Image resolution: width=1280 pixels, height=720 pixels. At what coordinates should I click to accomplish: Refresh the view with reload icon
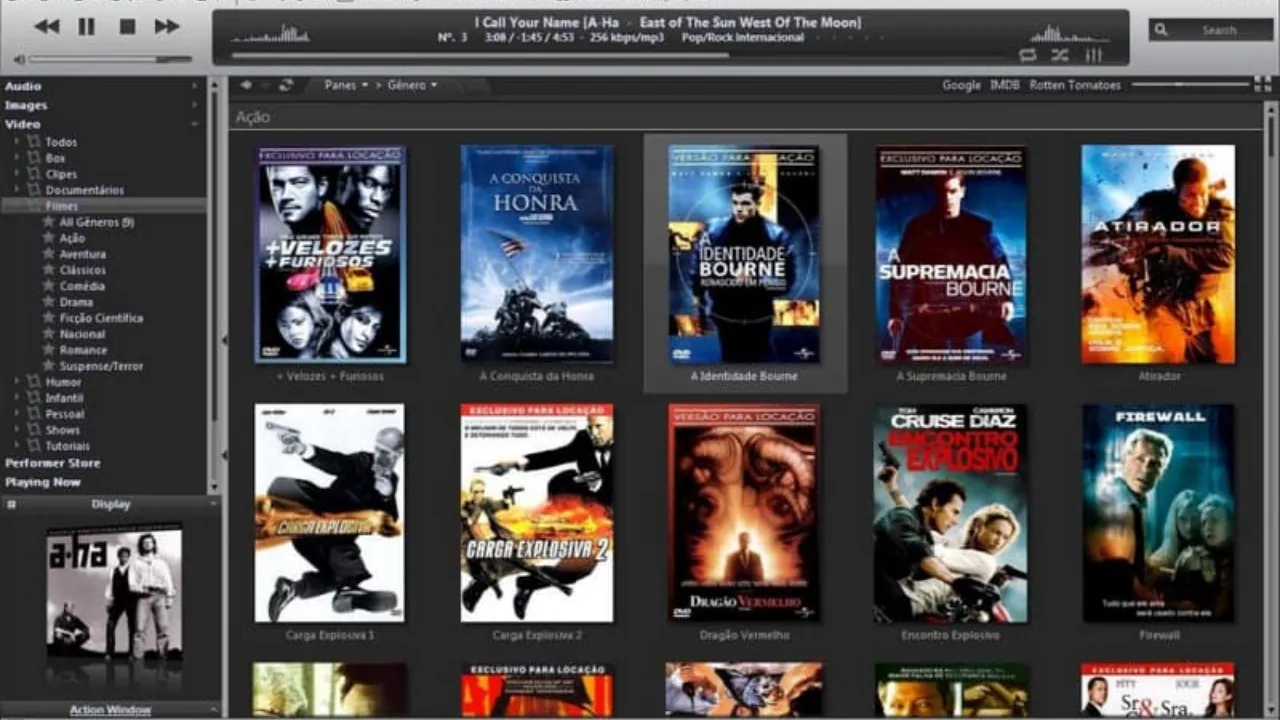point(286,85)
